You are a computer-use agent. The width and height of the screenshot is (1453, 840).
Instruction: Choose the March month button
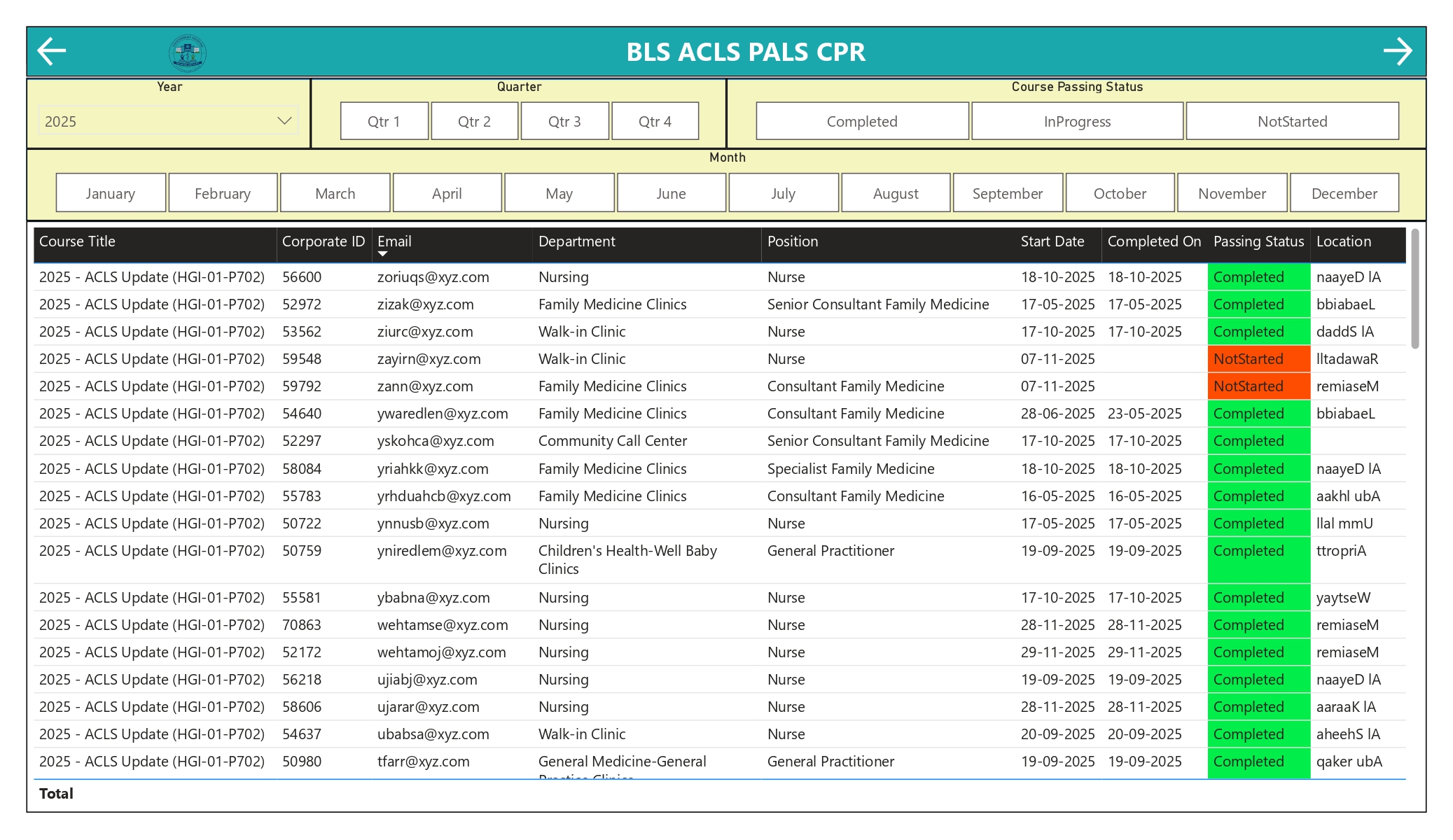(335, 193)
